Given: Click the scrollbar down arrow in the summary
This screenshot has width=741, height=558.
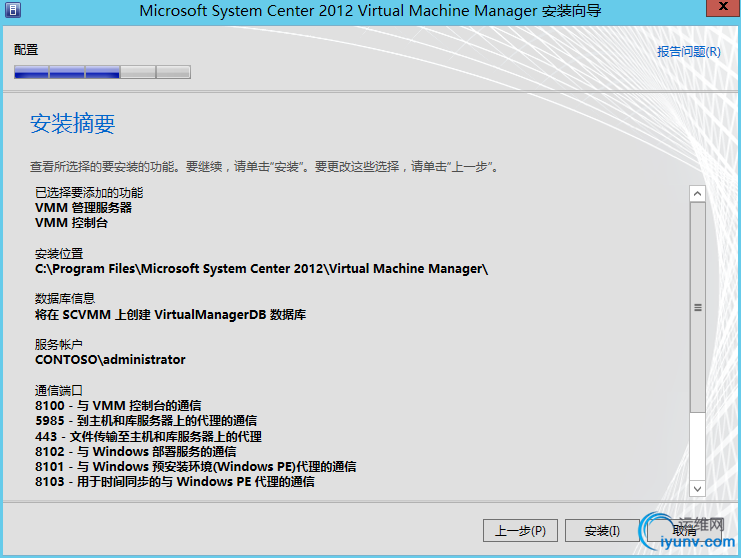Looking at the screenshot, I should (x=698, y=489).
